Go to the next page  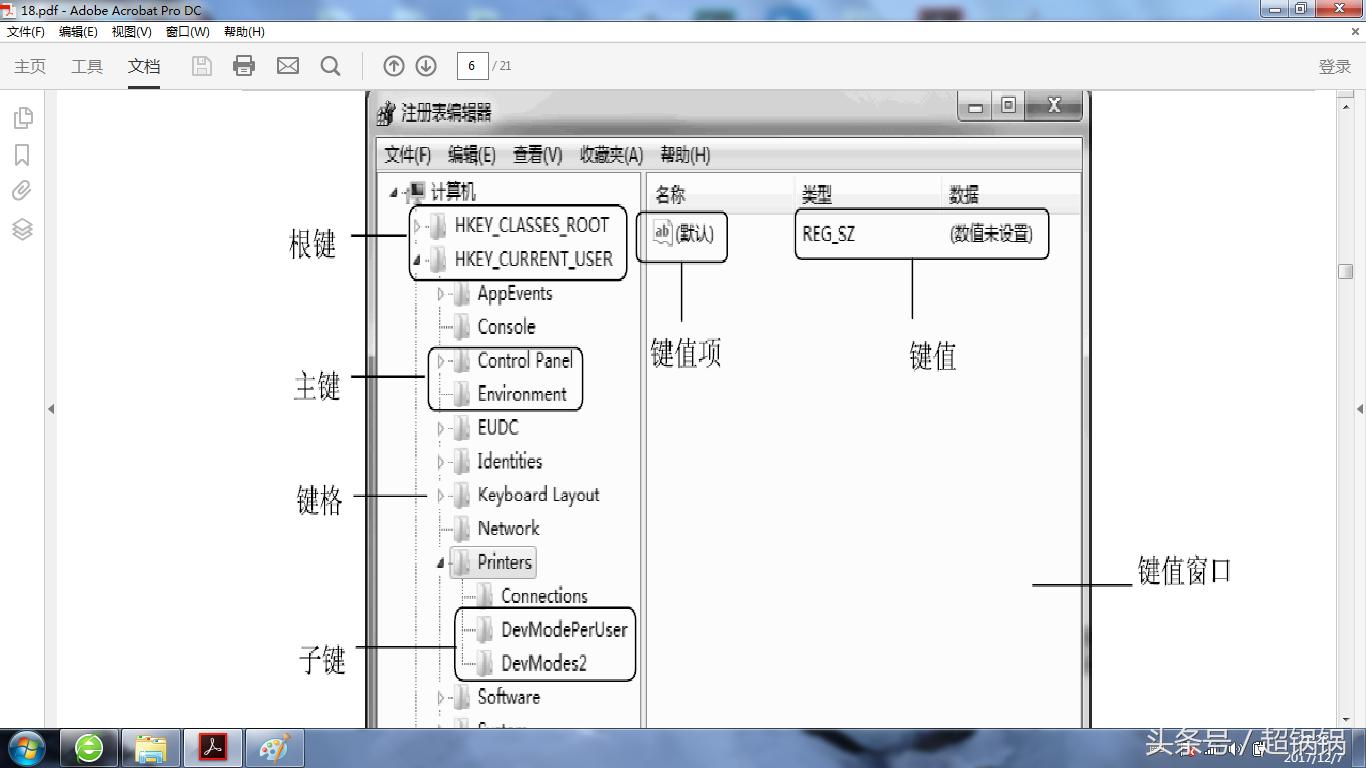(425, 65)
